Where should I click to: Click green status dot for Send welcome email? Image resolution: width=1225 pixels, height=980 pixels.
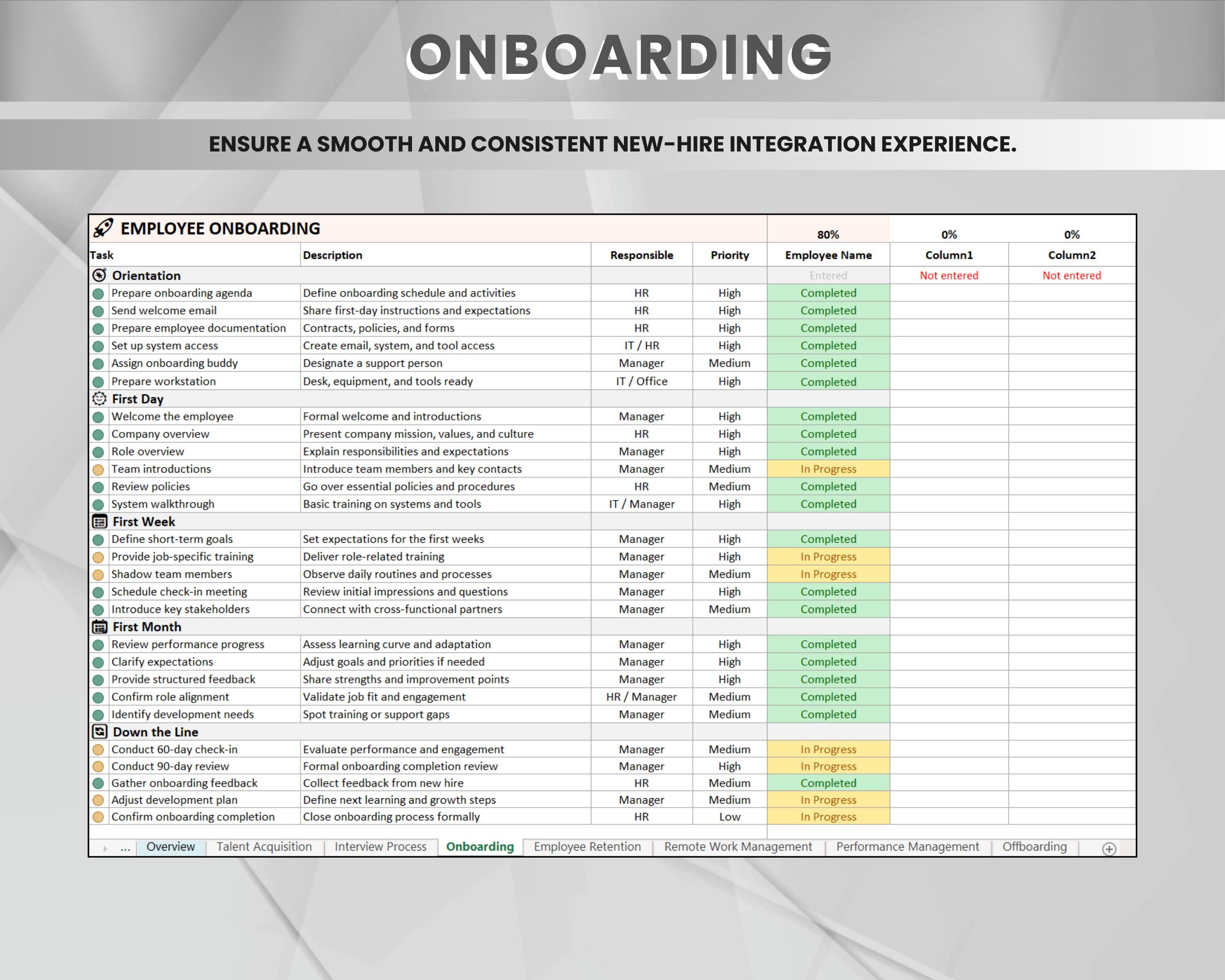click(98, 311)
